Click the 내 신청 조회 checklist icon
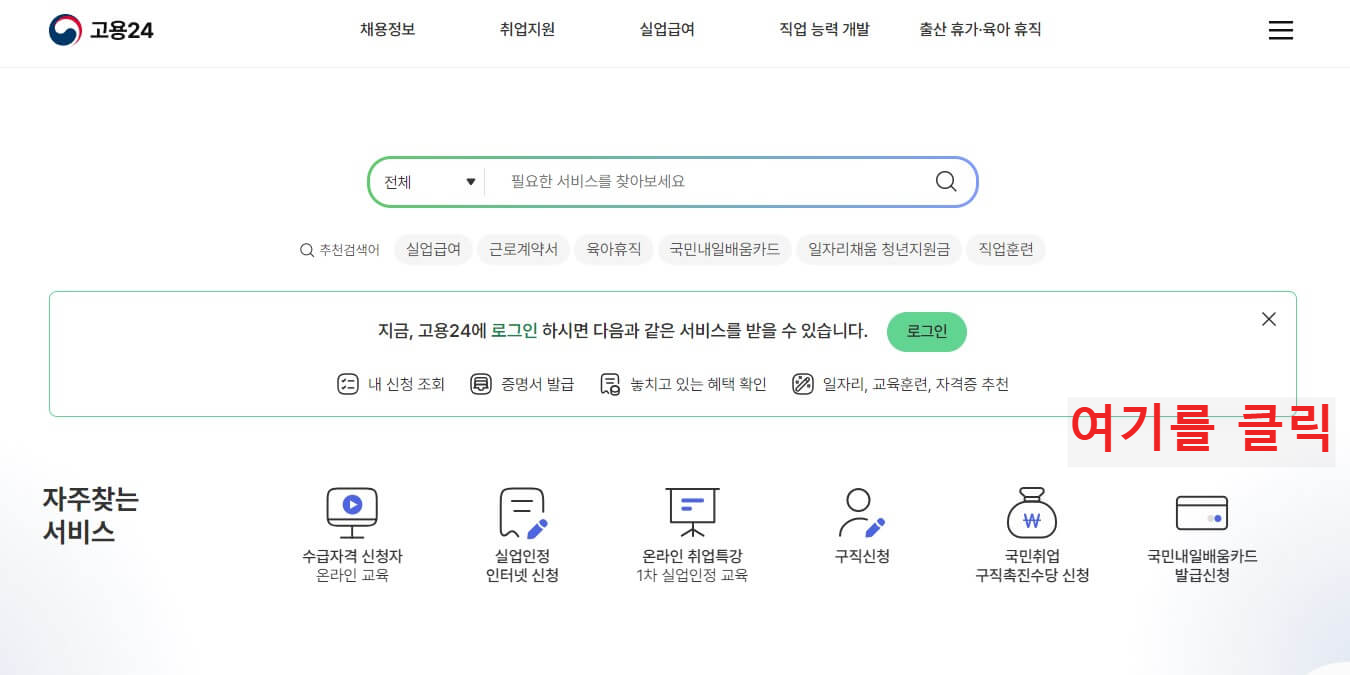Image resolution: width=1350 pixels, height=675 pixels. tap(348, 384)
